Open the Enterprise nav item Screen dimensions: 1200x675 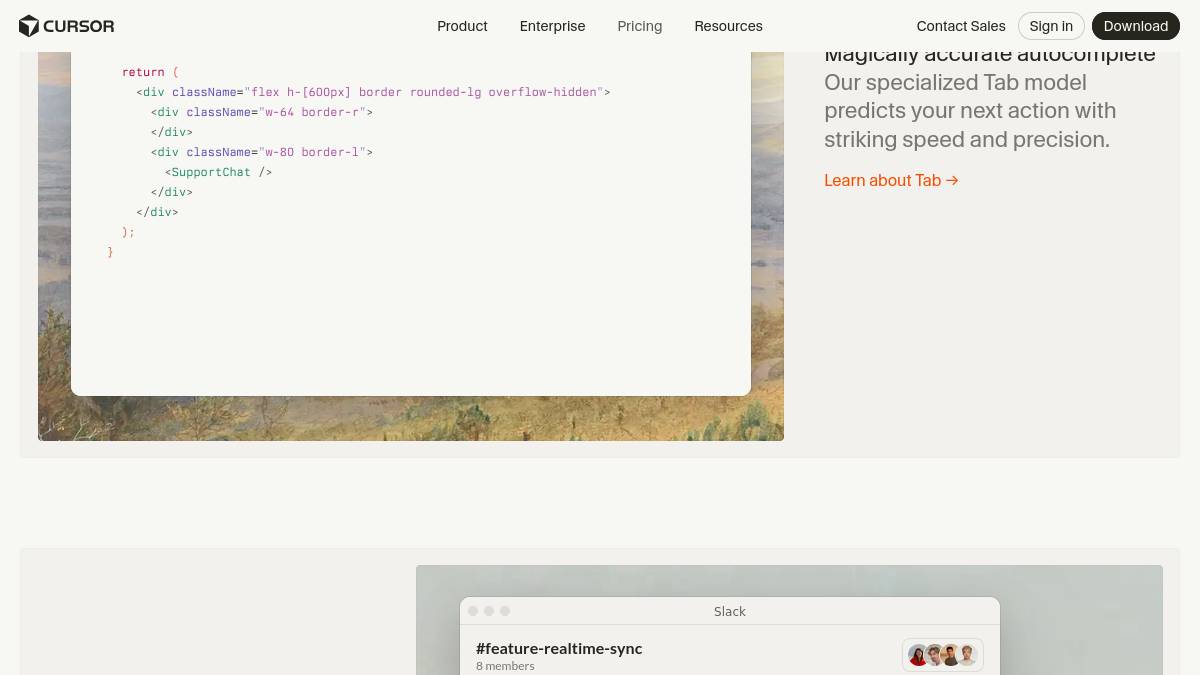coord(552,26)
